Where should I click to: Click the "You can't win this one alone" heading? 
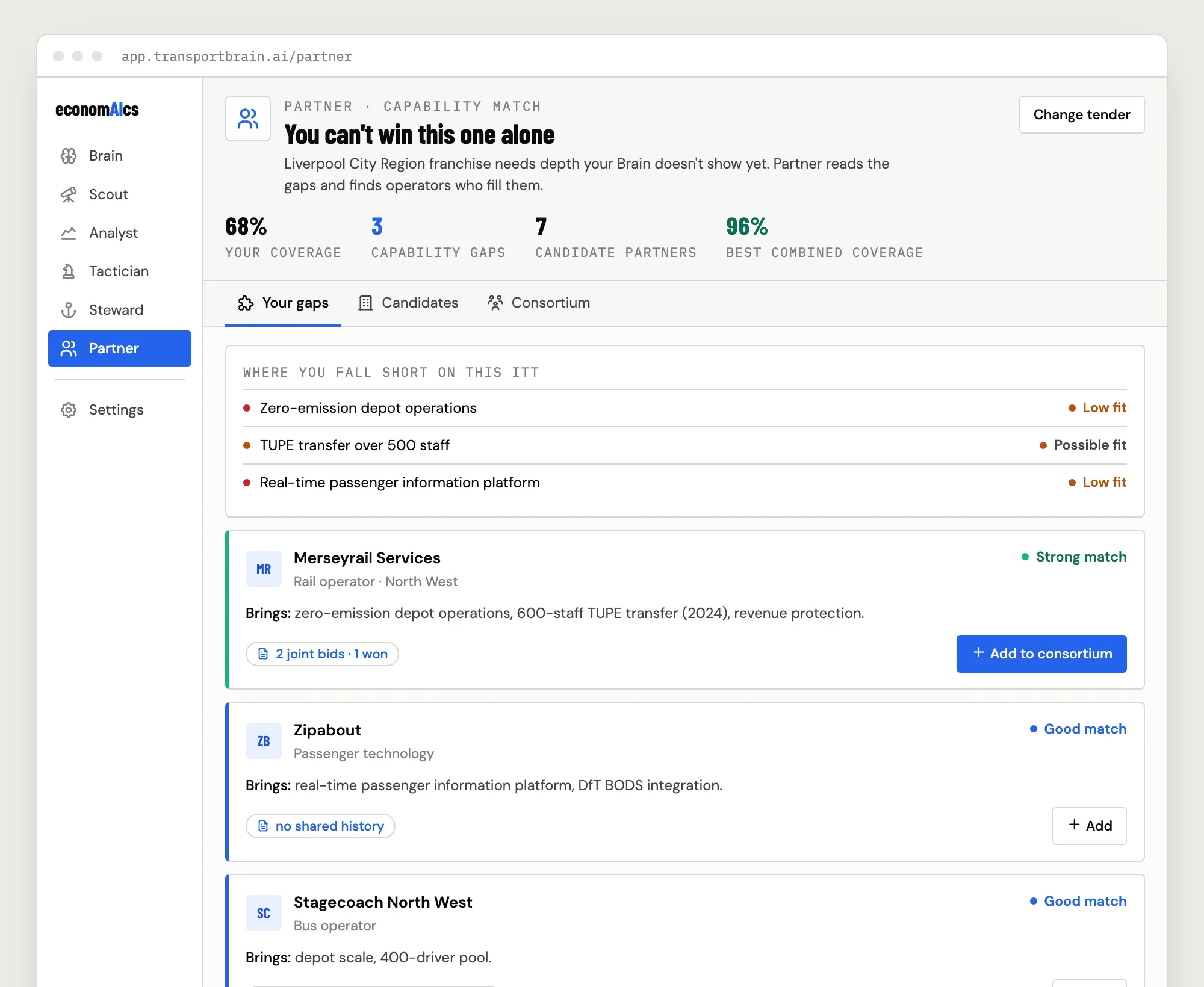point(419,135)
